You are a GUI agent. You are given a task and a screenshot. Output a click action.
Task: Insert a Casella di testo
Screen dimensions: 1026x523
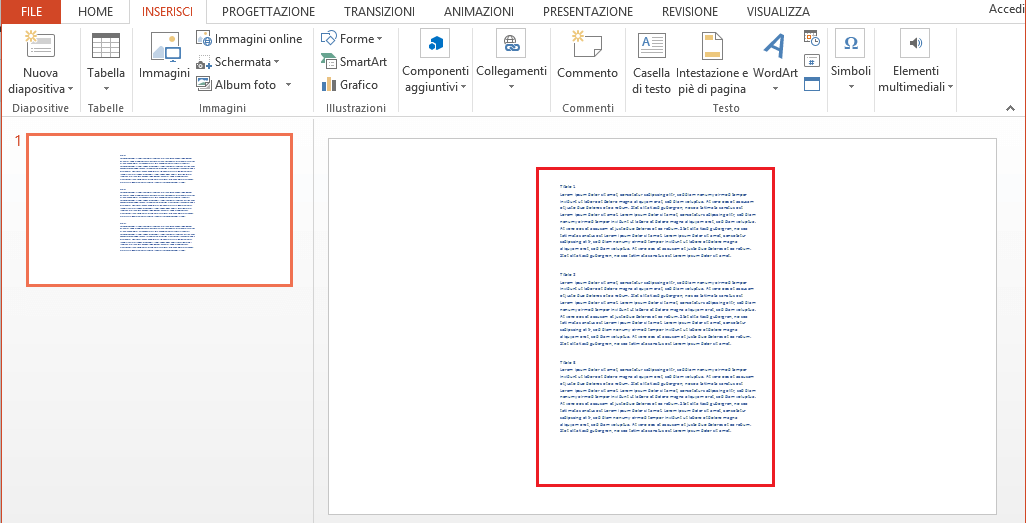[x=652, y=63]
